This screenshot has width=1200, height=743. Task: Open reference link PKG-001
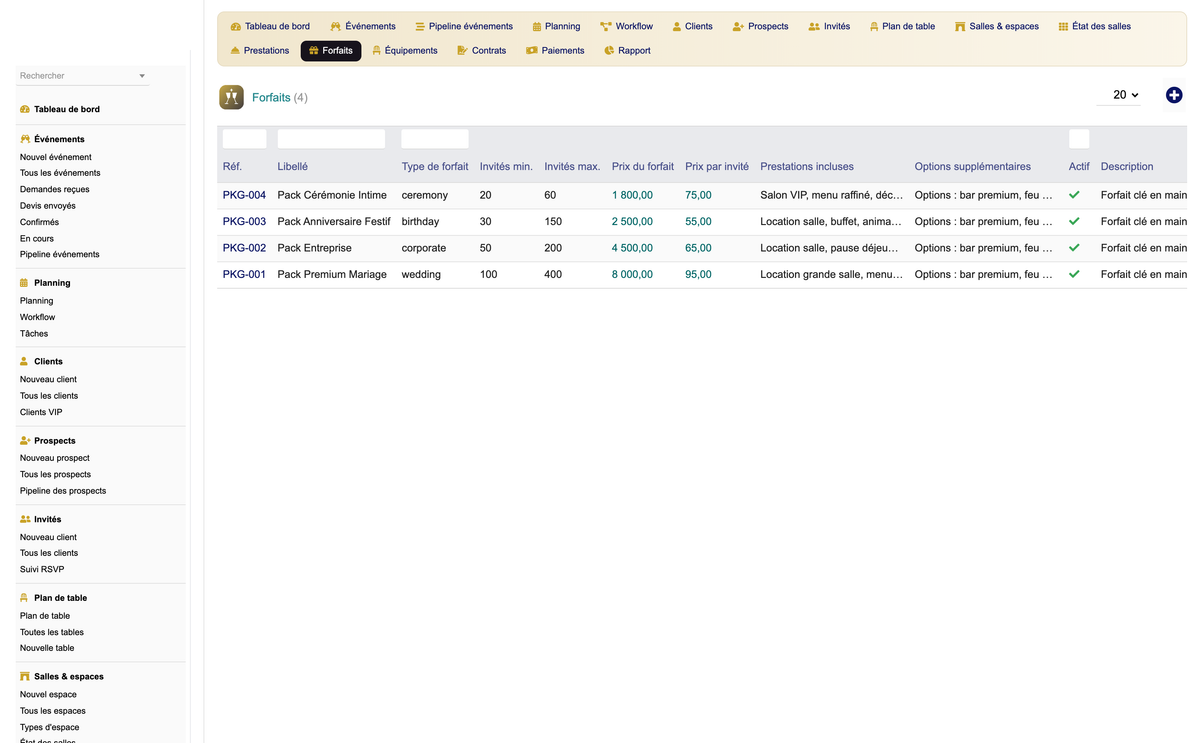pyautogui.click(x=244, y=274)
